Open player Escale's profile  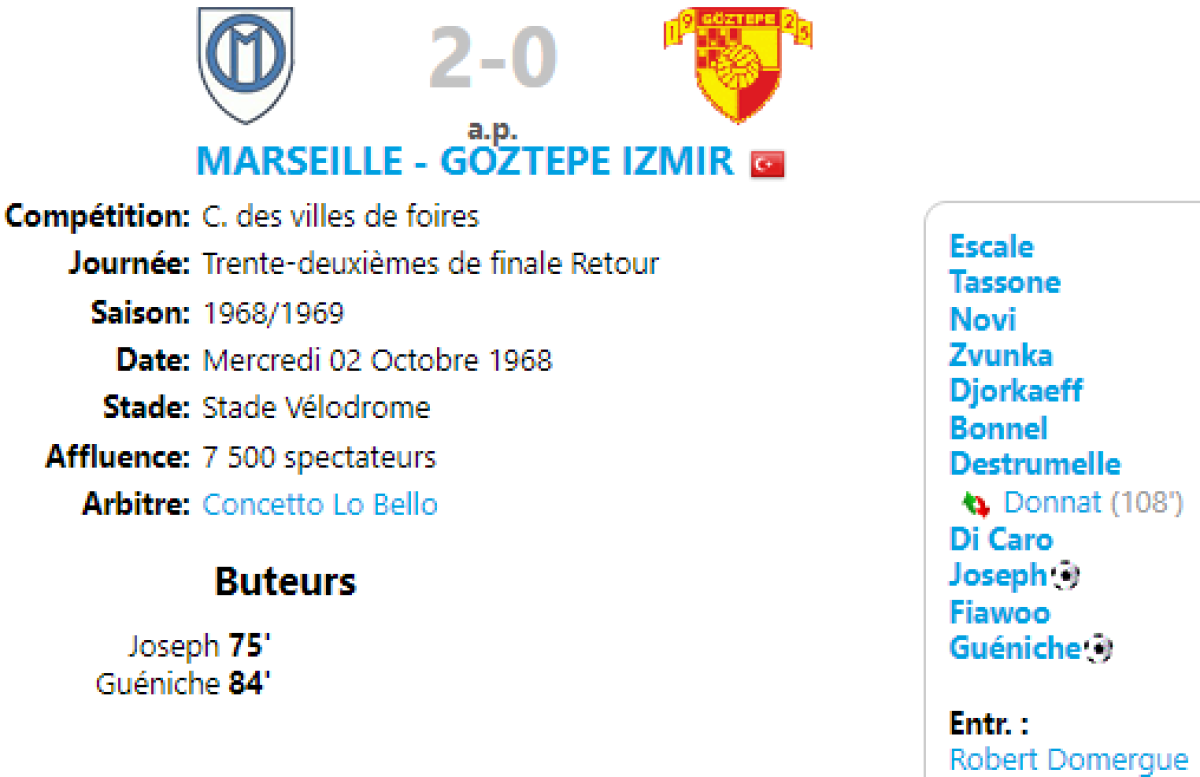[991, 247]
